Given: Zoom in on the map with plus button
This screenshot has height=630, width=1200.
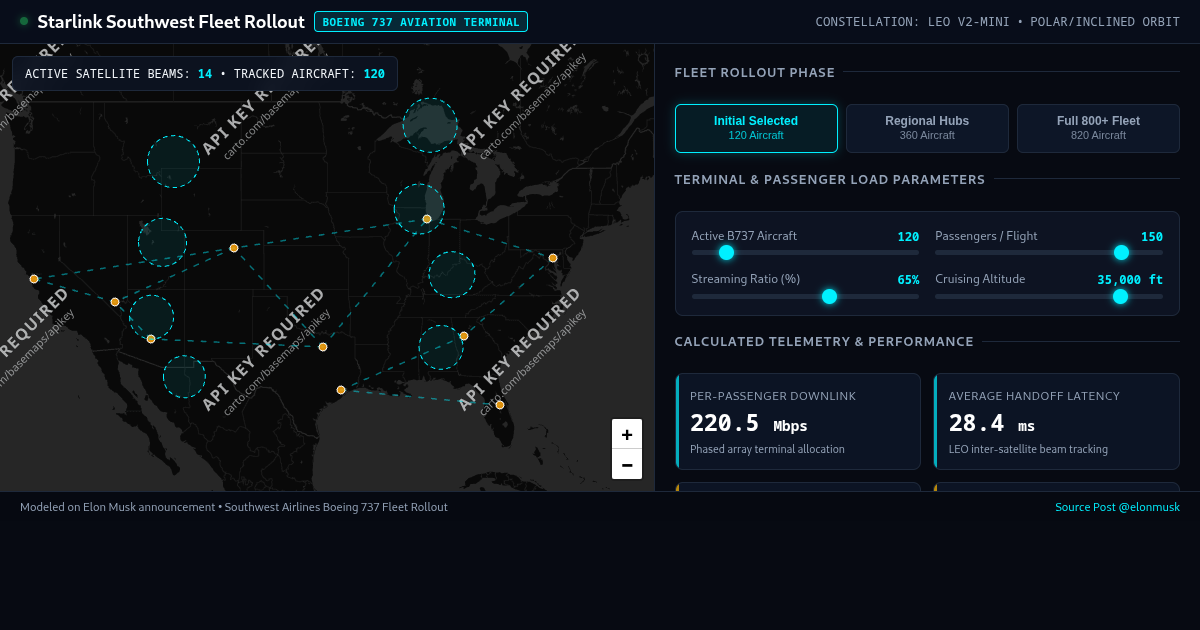Looking at the screenshot, I should pos(627,434).
